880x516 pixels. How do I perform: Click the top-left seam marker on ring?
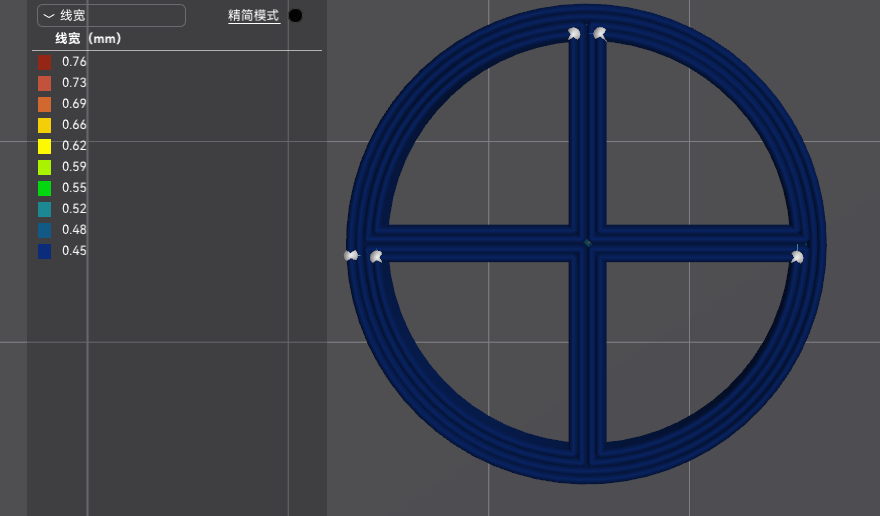pyautogui.click(x=574, y=33)
